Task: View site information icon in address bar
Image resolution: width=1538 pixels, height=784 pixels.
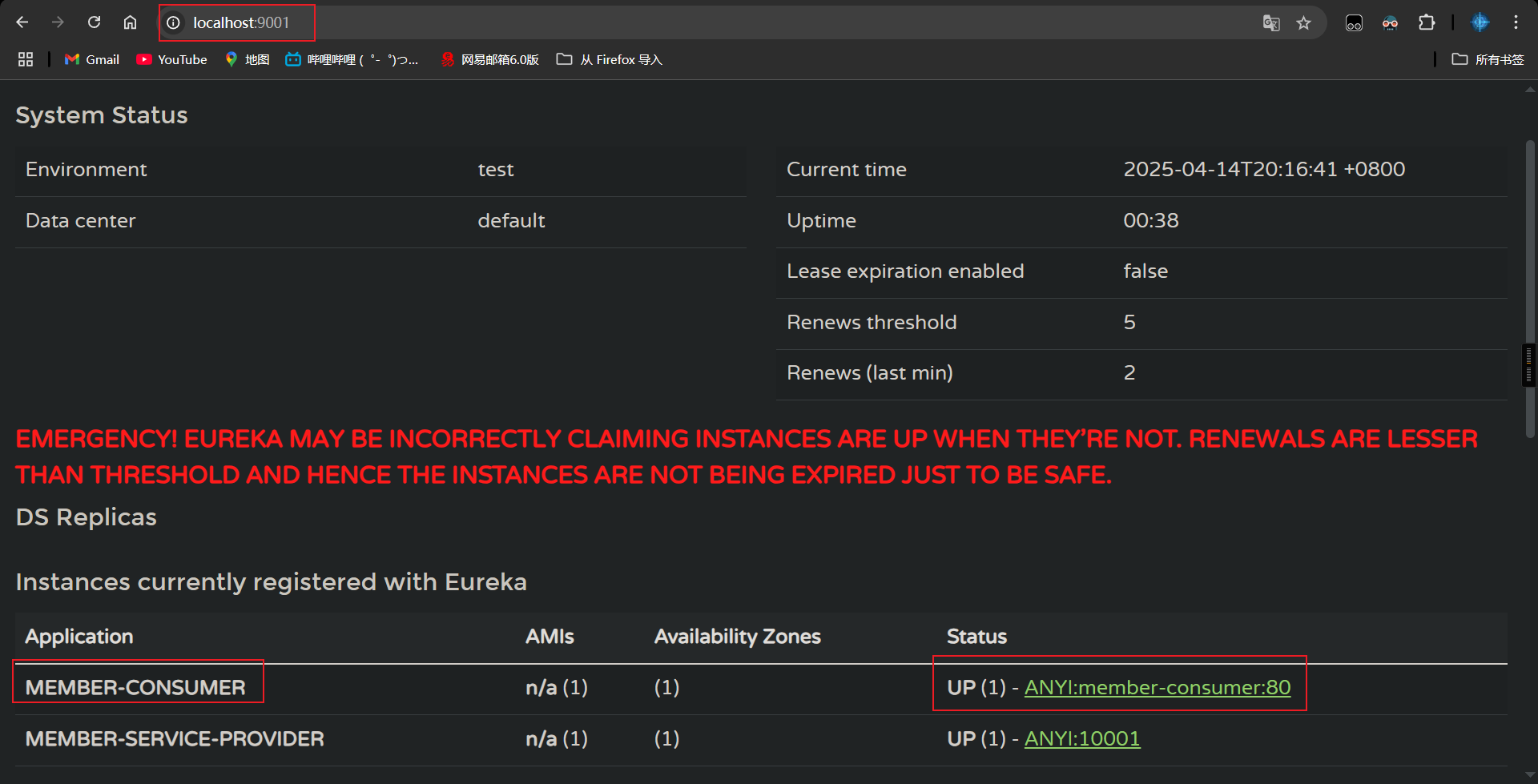Action: click(x=173, y=22)
